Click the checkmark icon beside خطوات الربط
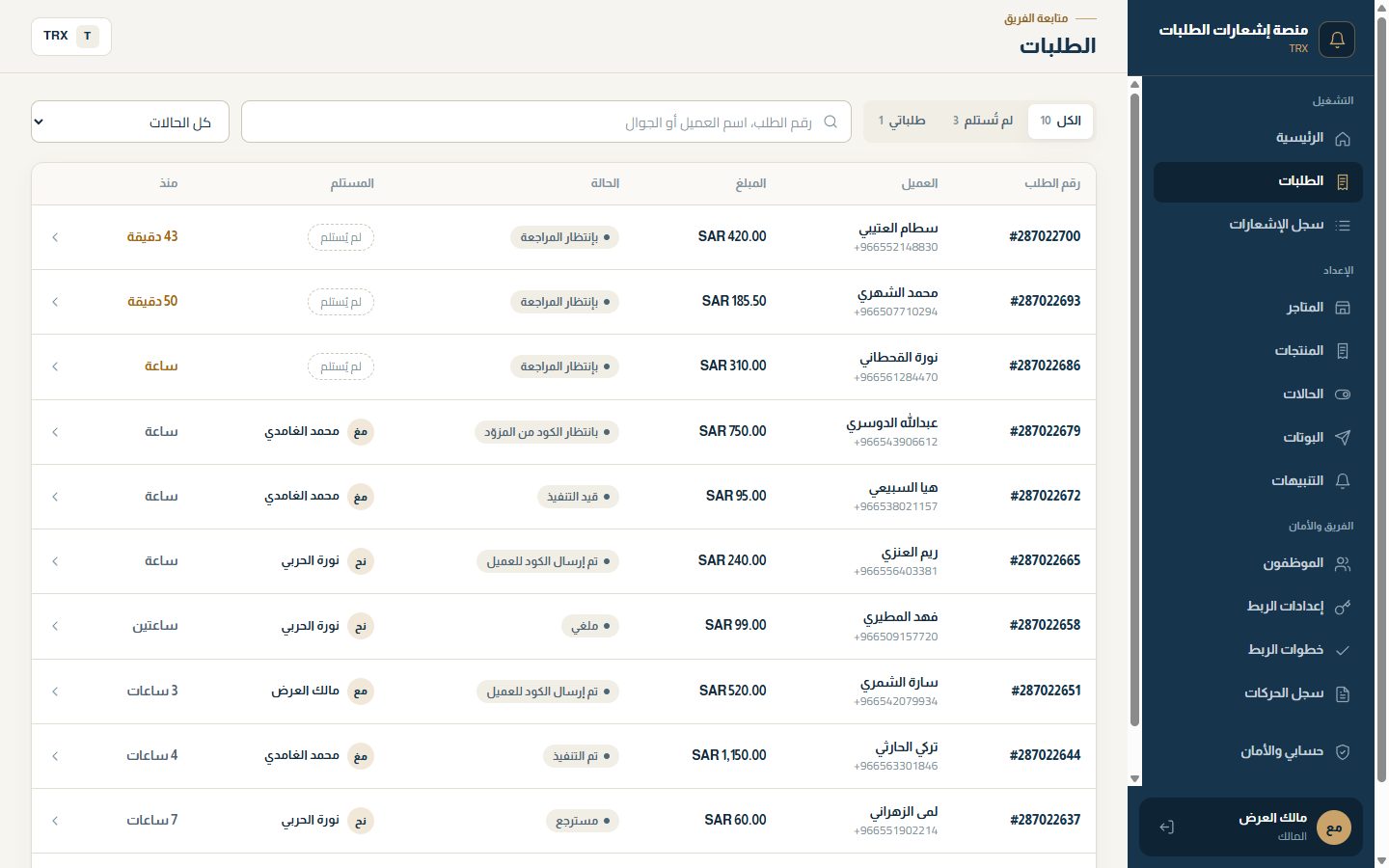This screenshot has width=1389, height=868. click(x=1342, y=650)
